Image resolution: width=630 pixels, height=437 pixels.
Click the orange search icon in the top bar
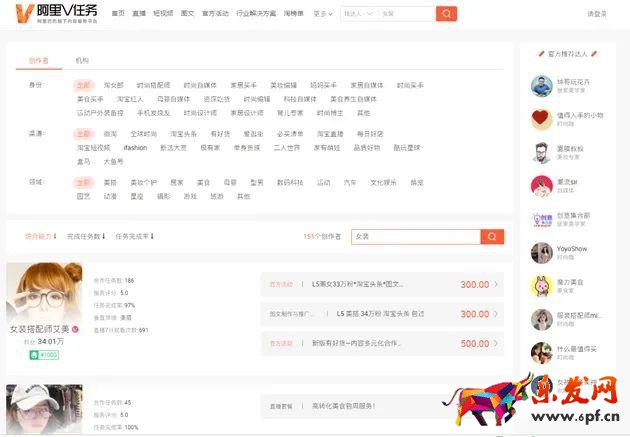pos(446,14)
